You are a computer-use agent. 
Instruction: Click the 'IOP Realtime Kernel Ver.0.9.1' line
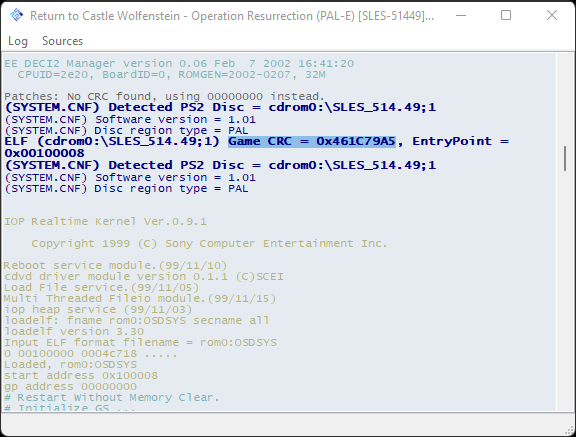tap(105, 221)
